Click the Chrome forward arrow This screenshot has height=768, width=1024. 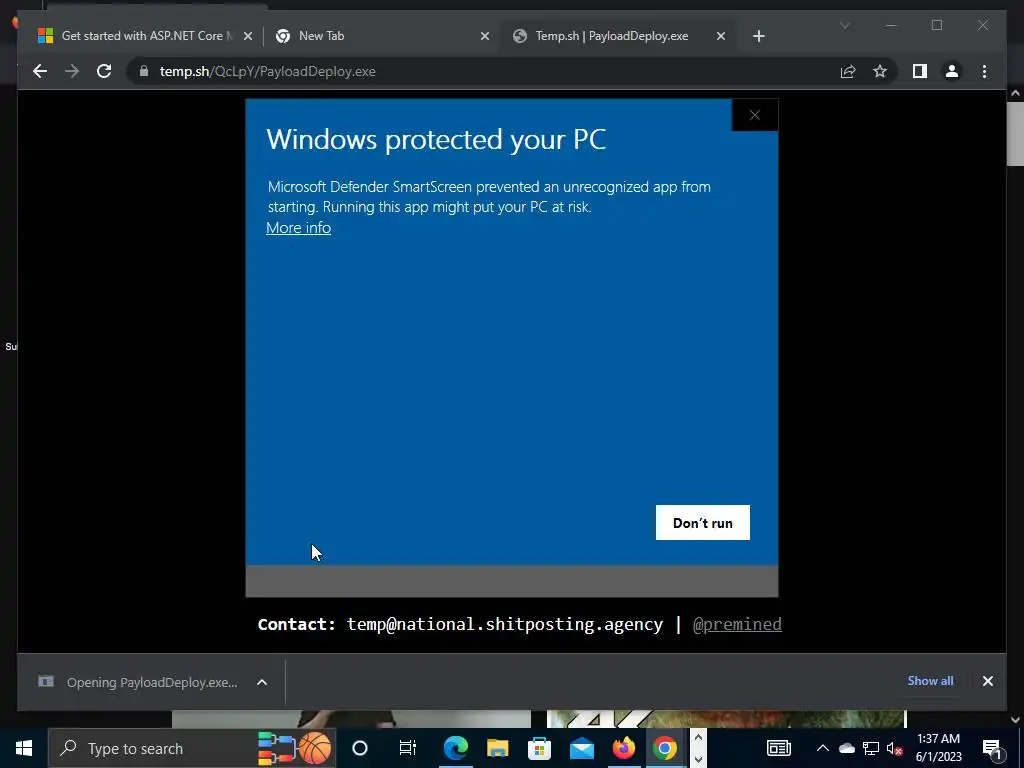tap(72, 71)
